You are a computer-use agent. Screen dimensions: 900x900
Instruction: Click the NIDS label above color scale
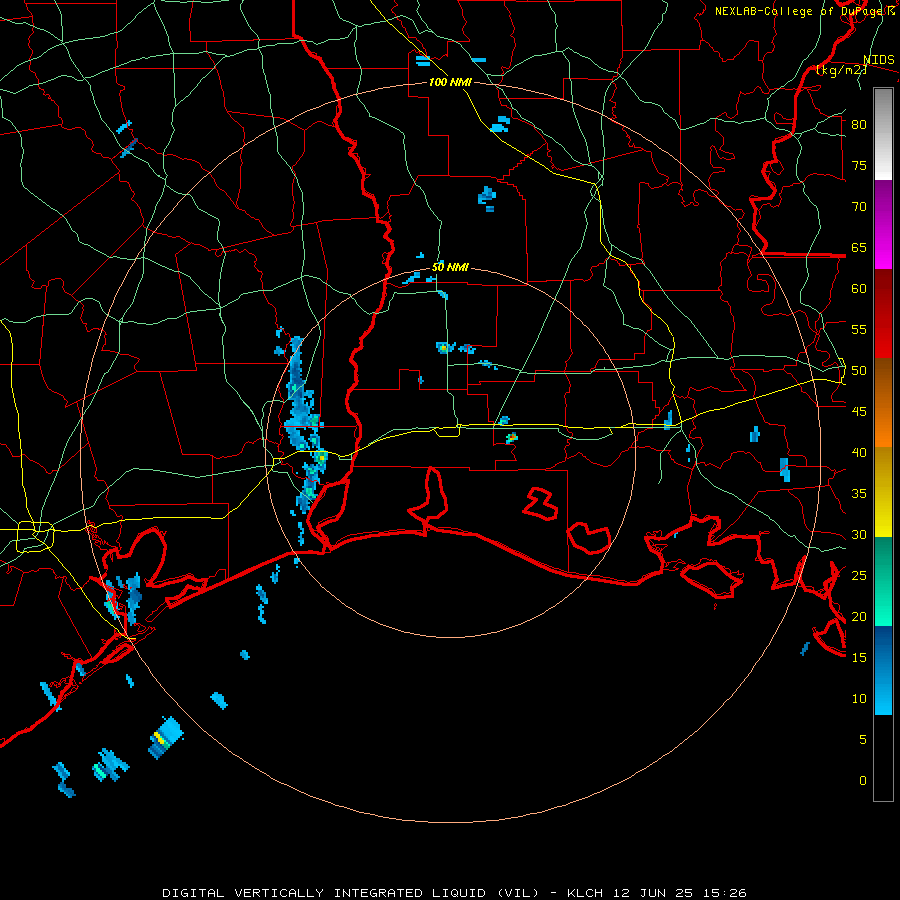tap(879, 60)
